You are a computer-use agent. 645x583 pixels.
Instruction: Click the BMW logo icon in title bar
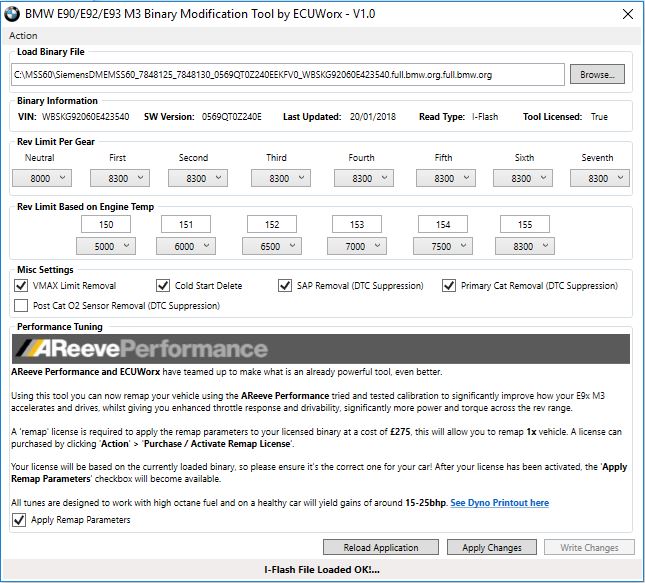[12, 14]
